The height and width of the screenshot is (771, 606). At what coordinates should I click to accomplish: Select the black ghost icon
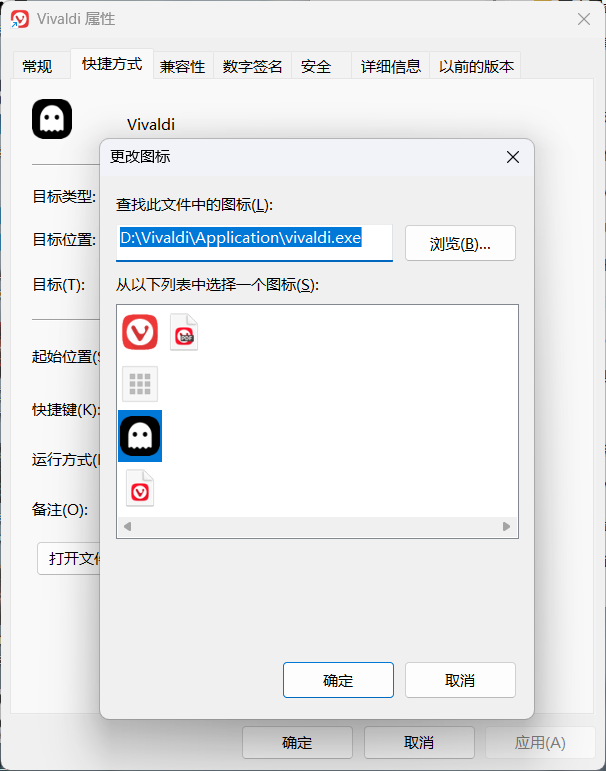[140, 436]
